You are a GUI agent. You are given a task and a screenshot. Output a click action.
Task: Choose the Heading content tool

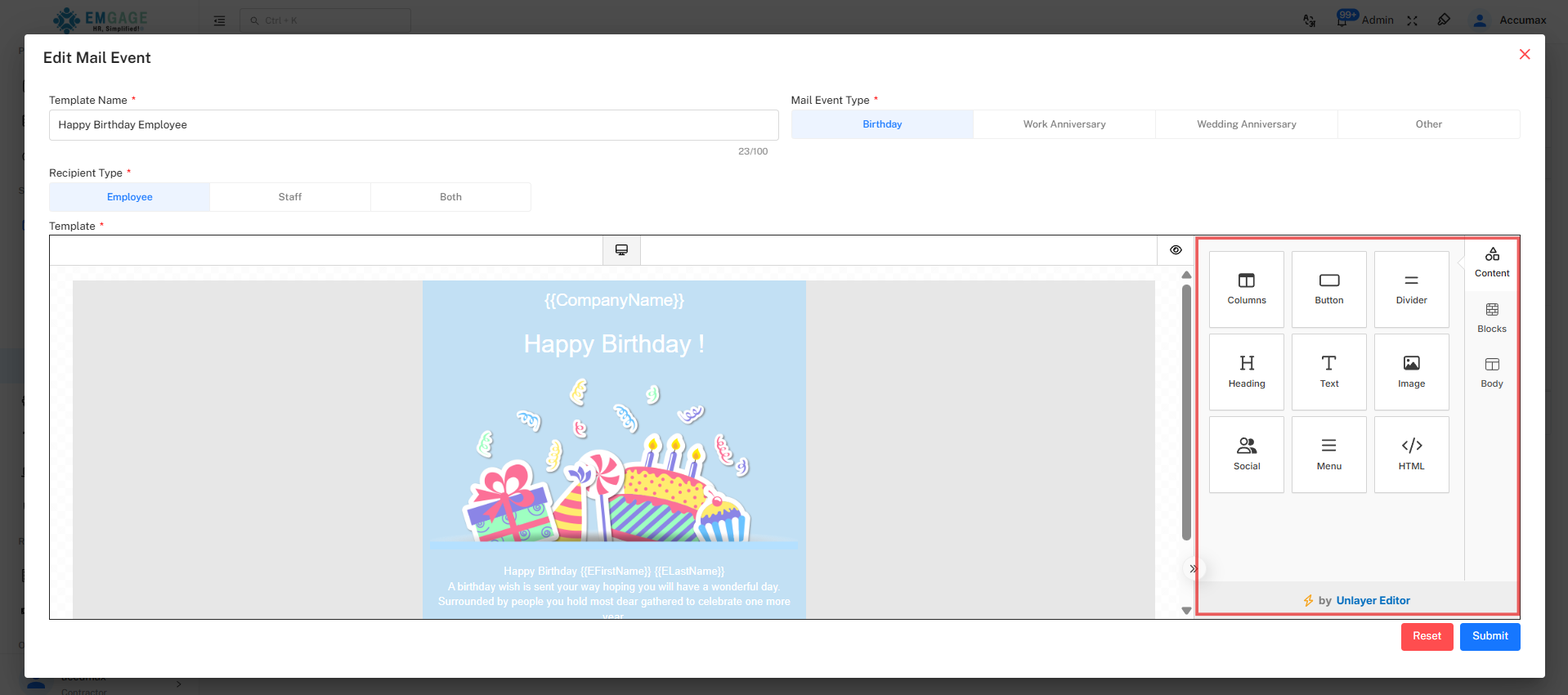pyautogui.click(x=1246, y=372)
